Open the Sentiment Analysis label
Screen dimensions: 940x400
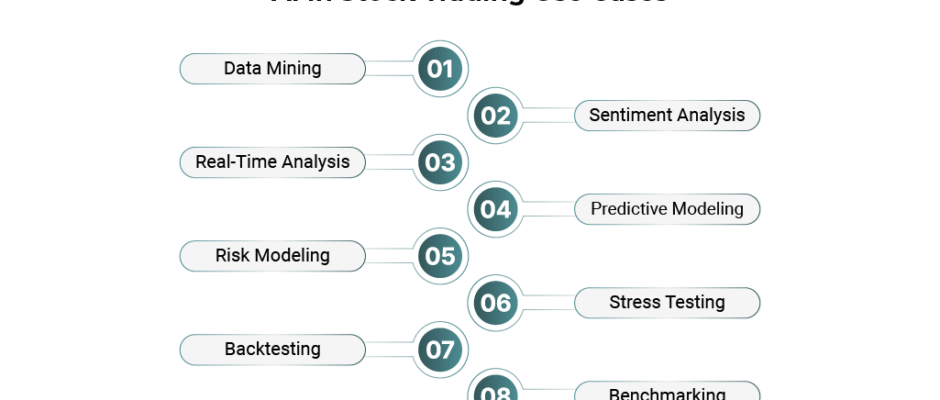[667, 116]
